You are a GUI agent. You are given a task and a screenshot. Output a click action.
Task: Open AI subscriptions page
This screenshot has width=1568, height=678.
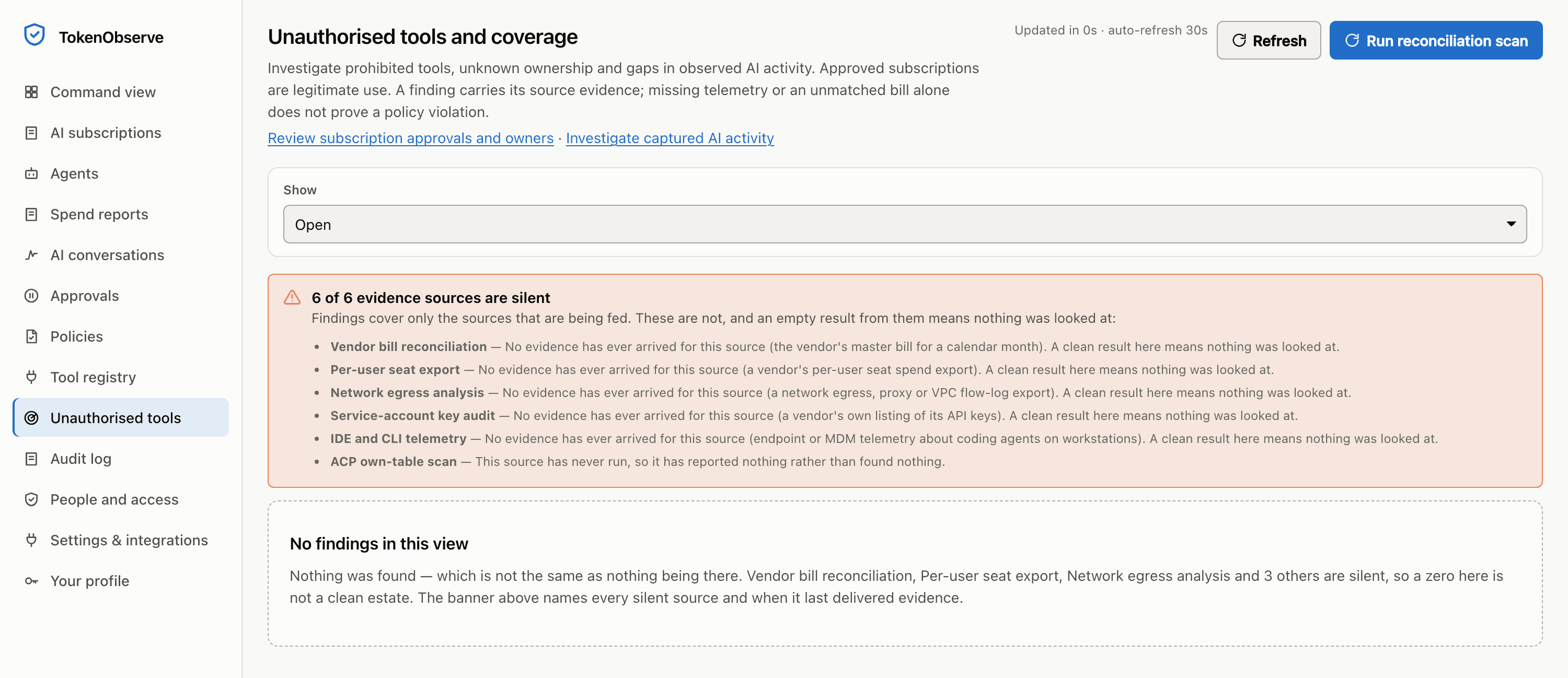pos(121,133)
